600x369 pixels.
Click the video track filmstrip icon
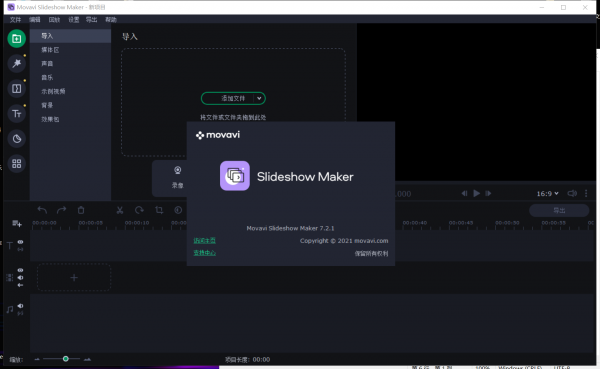[x=10, y=278]
